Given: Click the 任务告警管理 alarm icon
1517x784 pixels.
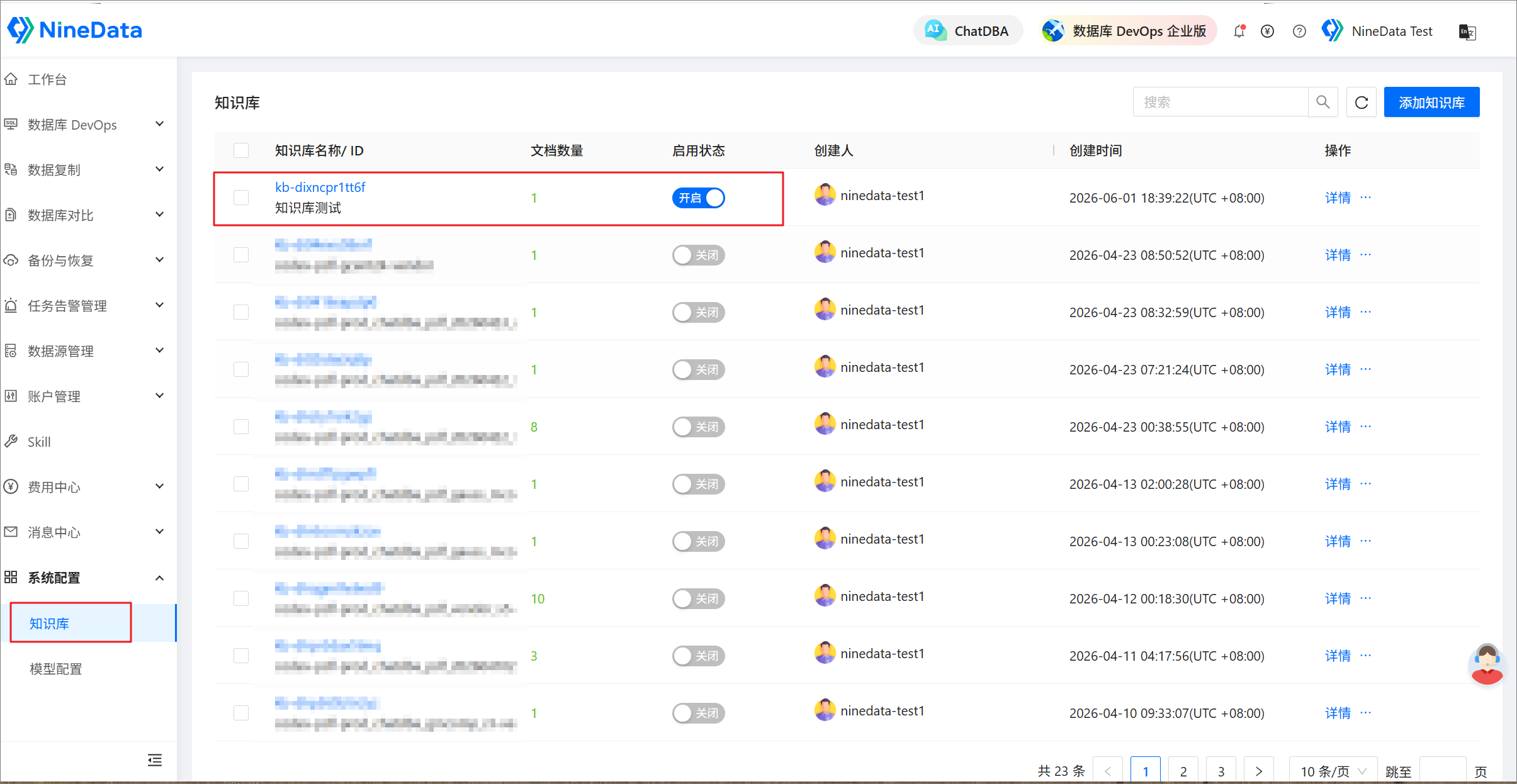Looking at the screenshot, I should tap(11, 306).
